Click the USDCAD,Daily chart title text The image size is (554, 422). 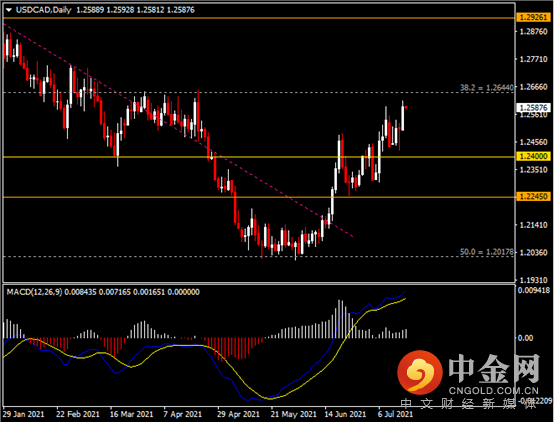coord(43,10)
